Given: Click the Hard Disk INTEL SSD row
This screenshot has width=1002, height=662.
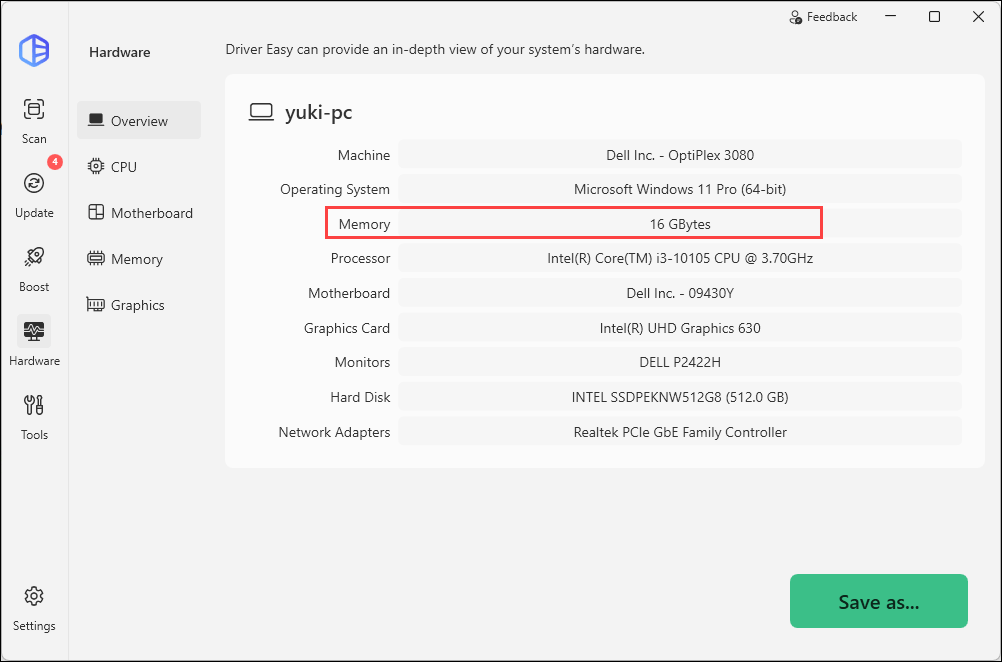Looking at the screenshot, I should tap(679, 397).
